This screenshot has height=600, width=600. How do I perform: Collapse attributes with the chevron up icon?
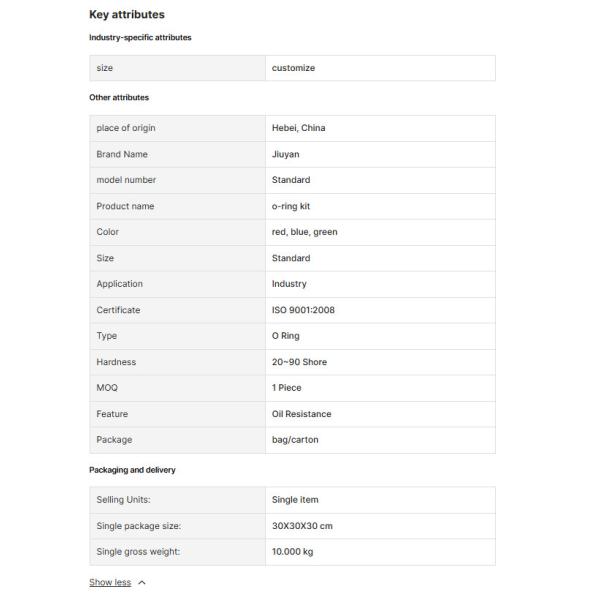142,582
